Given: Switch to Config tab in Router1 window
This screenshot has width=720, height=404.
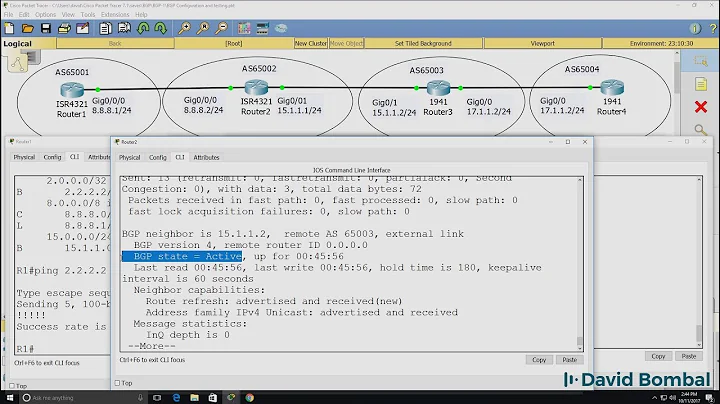Looking at the screenshot, I should coord(52,157).
